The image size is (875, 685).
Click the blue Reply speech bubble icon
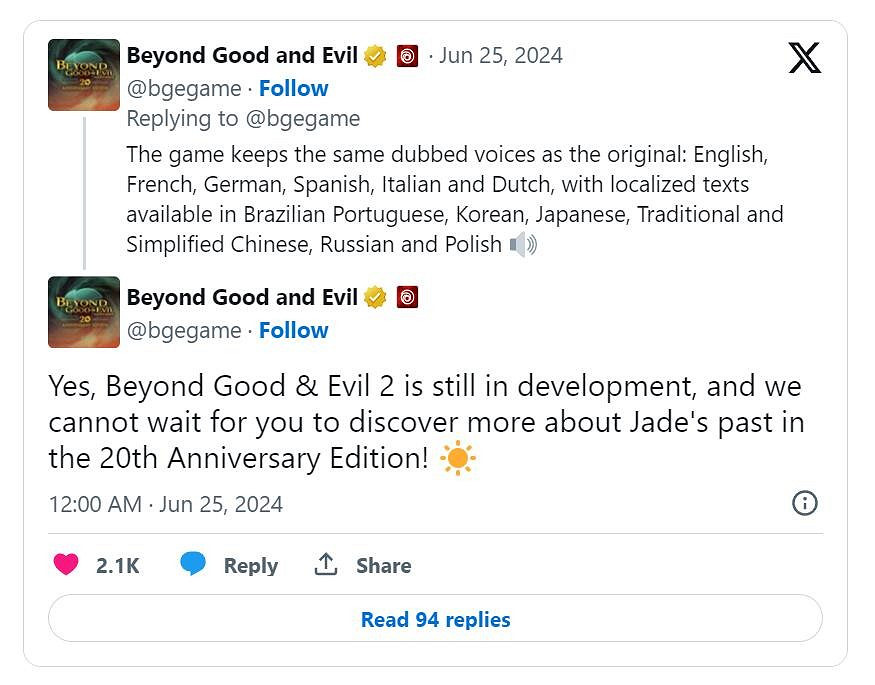pos(193,565)
